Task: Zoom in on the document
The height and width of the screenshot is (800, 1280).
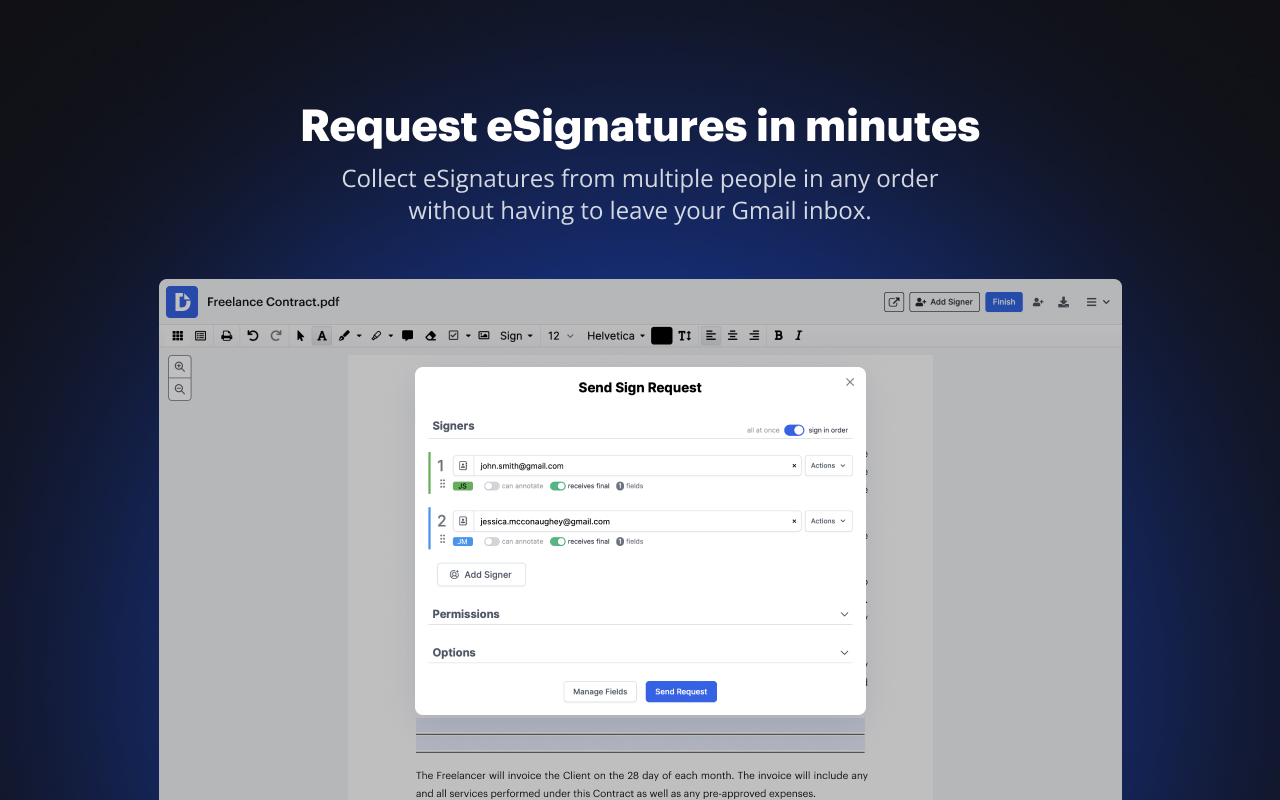Action: (180, 367)
